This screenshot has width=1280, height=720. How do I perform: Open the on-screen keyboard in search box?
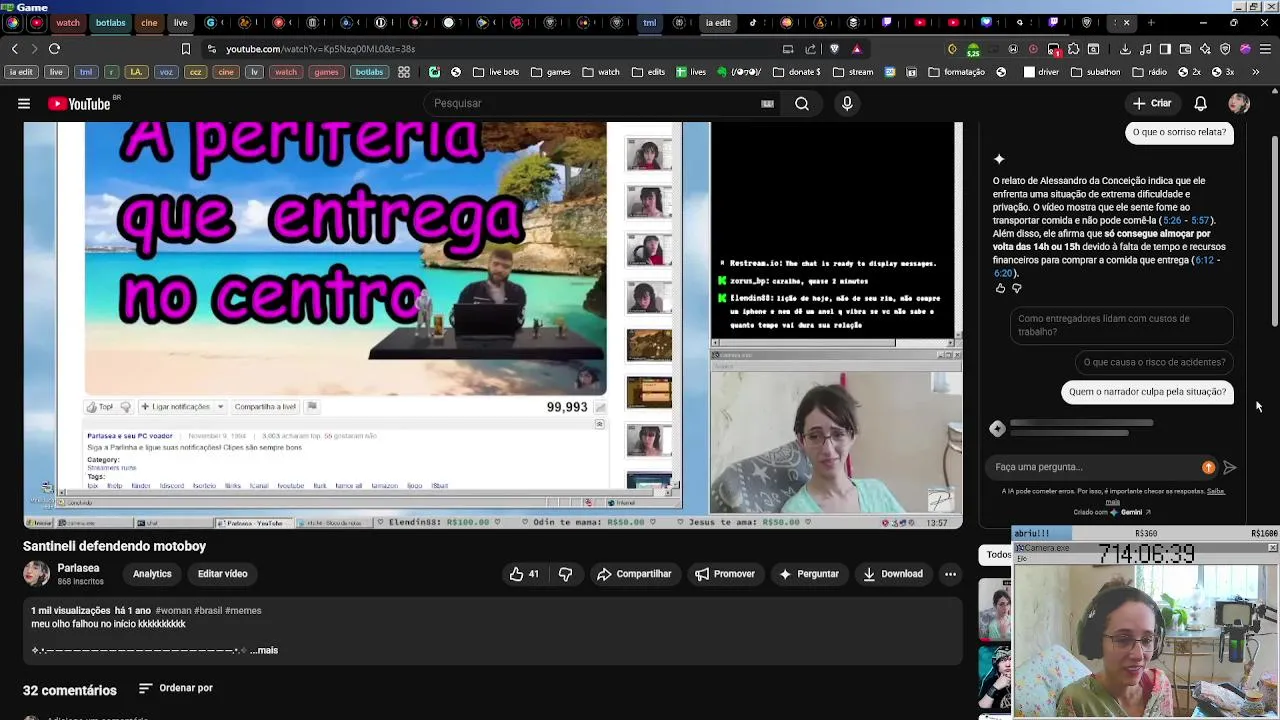[x=767, y=103]
